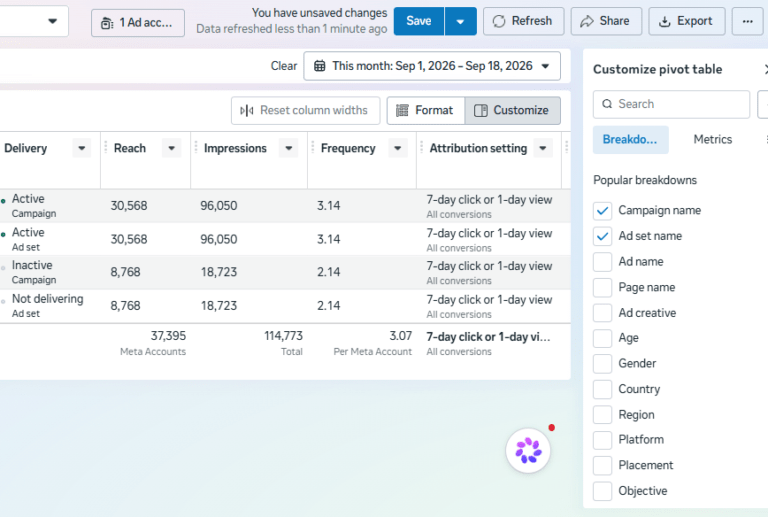Select the Format view button
The width and height of the screenshot is (768, 517).
[x=426, y=111]
